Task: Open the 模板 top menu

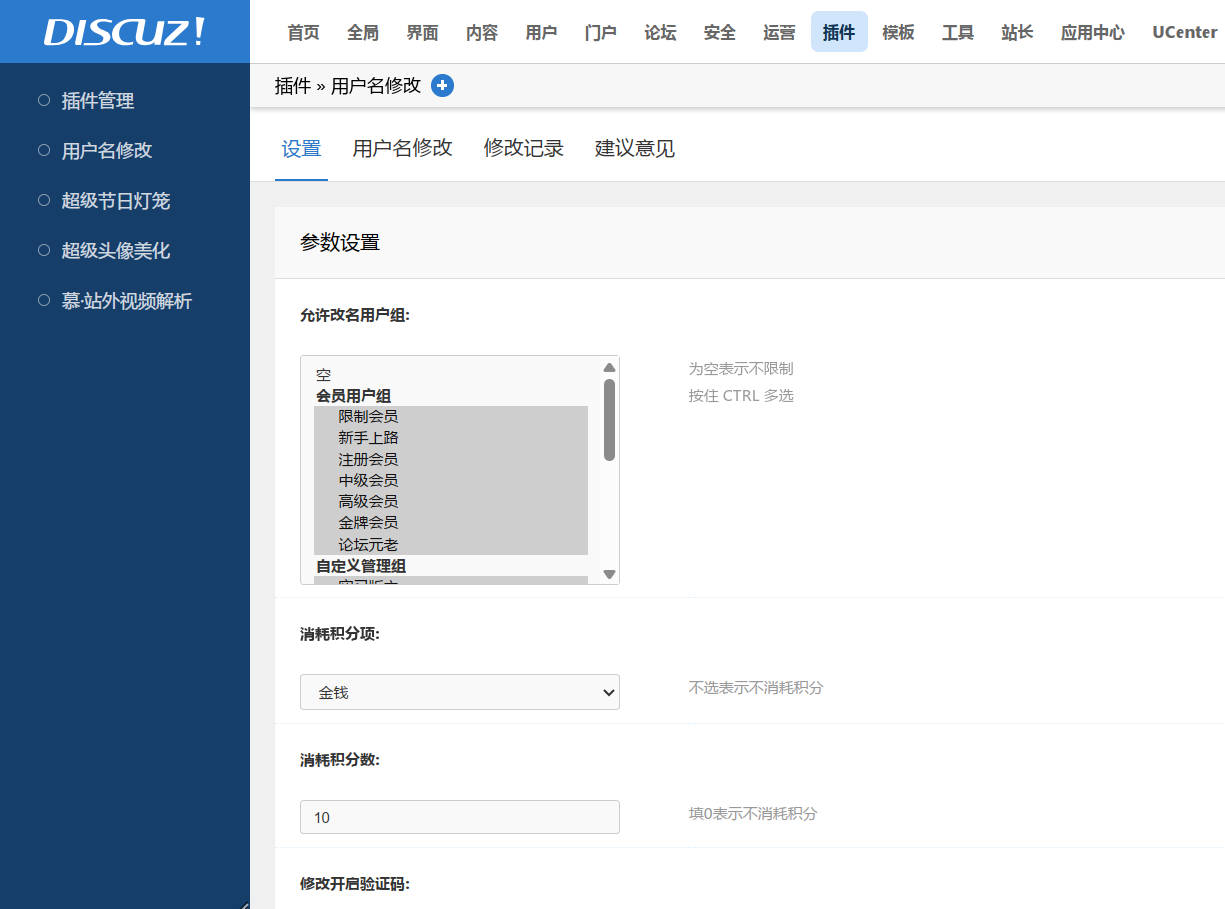Action: [x=898, y=32]
